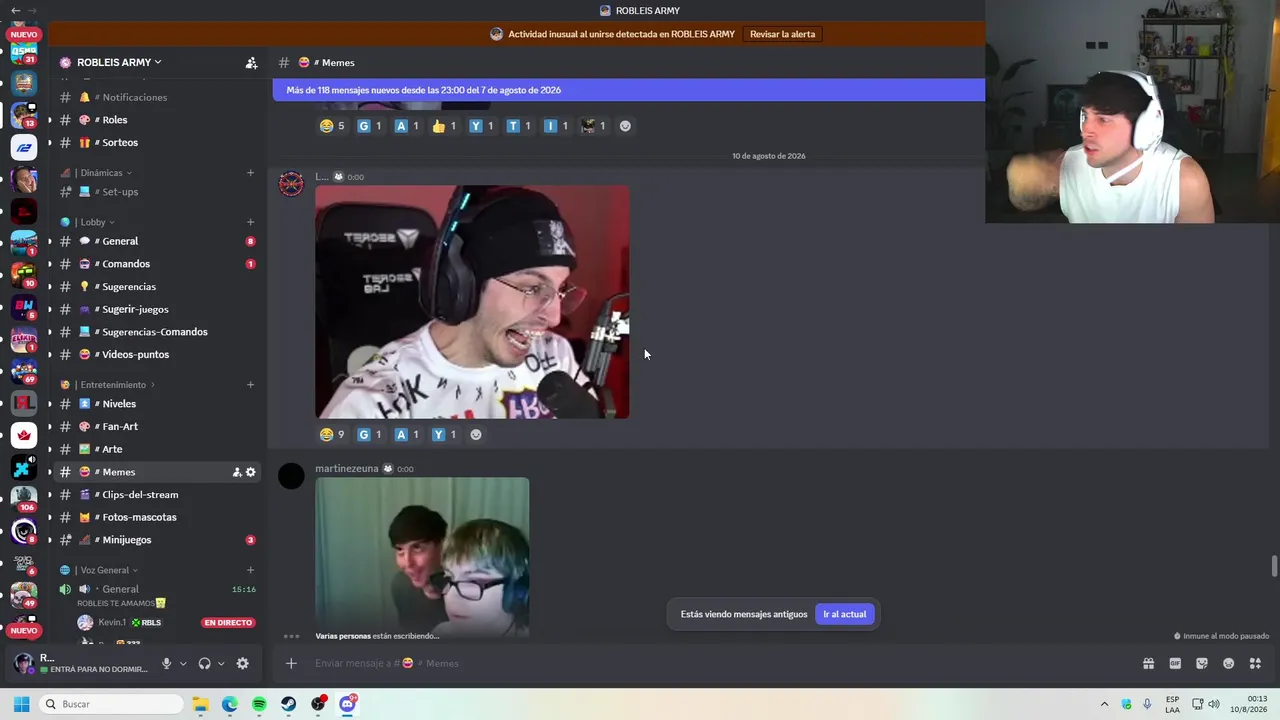Open the GIF picker
The image size is (1280, 720).
point(1175,663)
